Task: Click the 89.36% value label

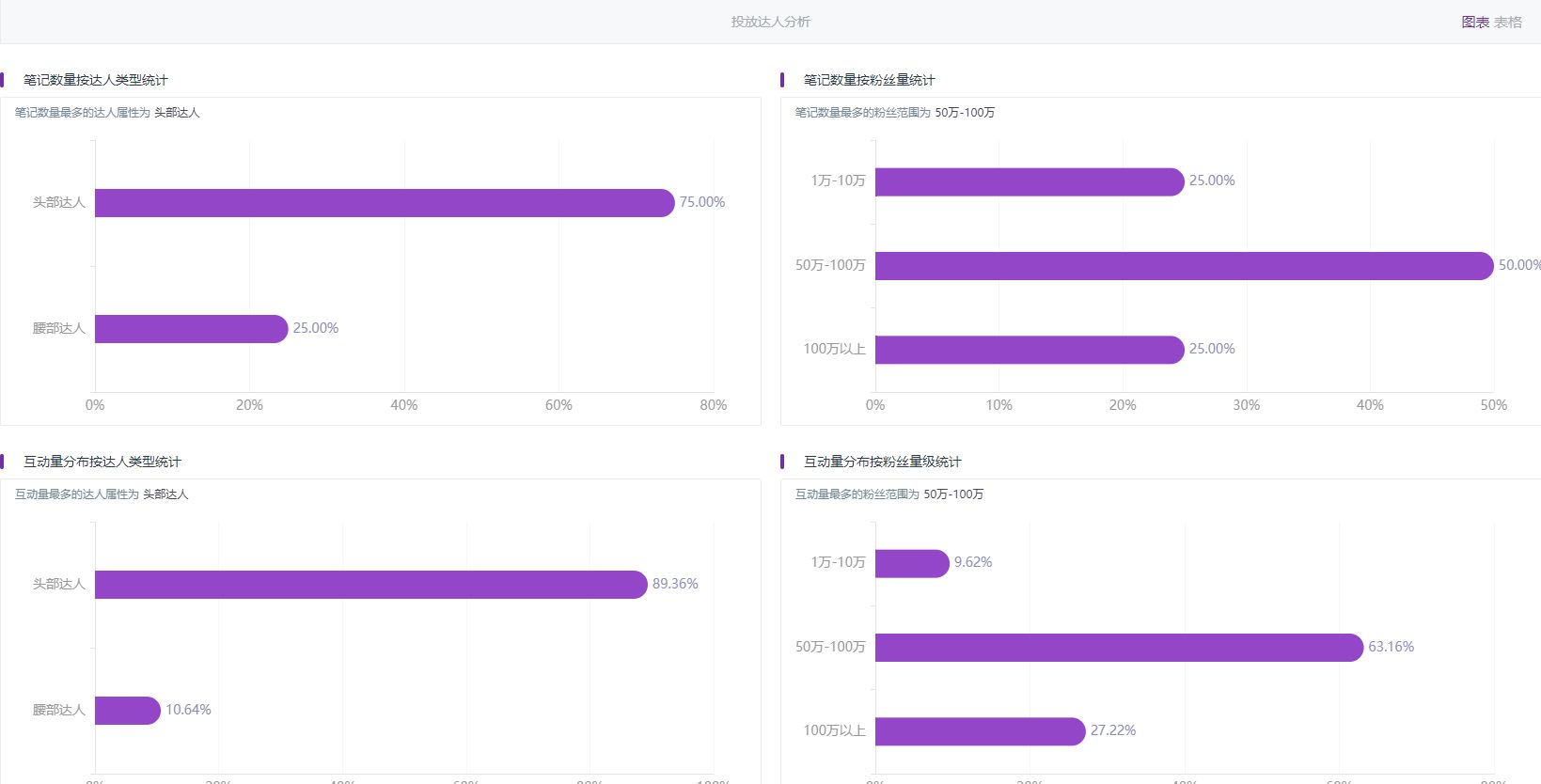Action: click(x=674, y=584)
